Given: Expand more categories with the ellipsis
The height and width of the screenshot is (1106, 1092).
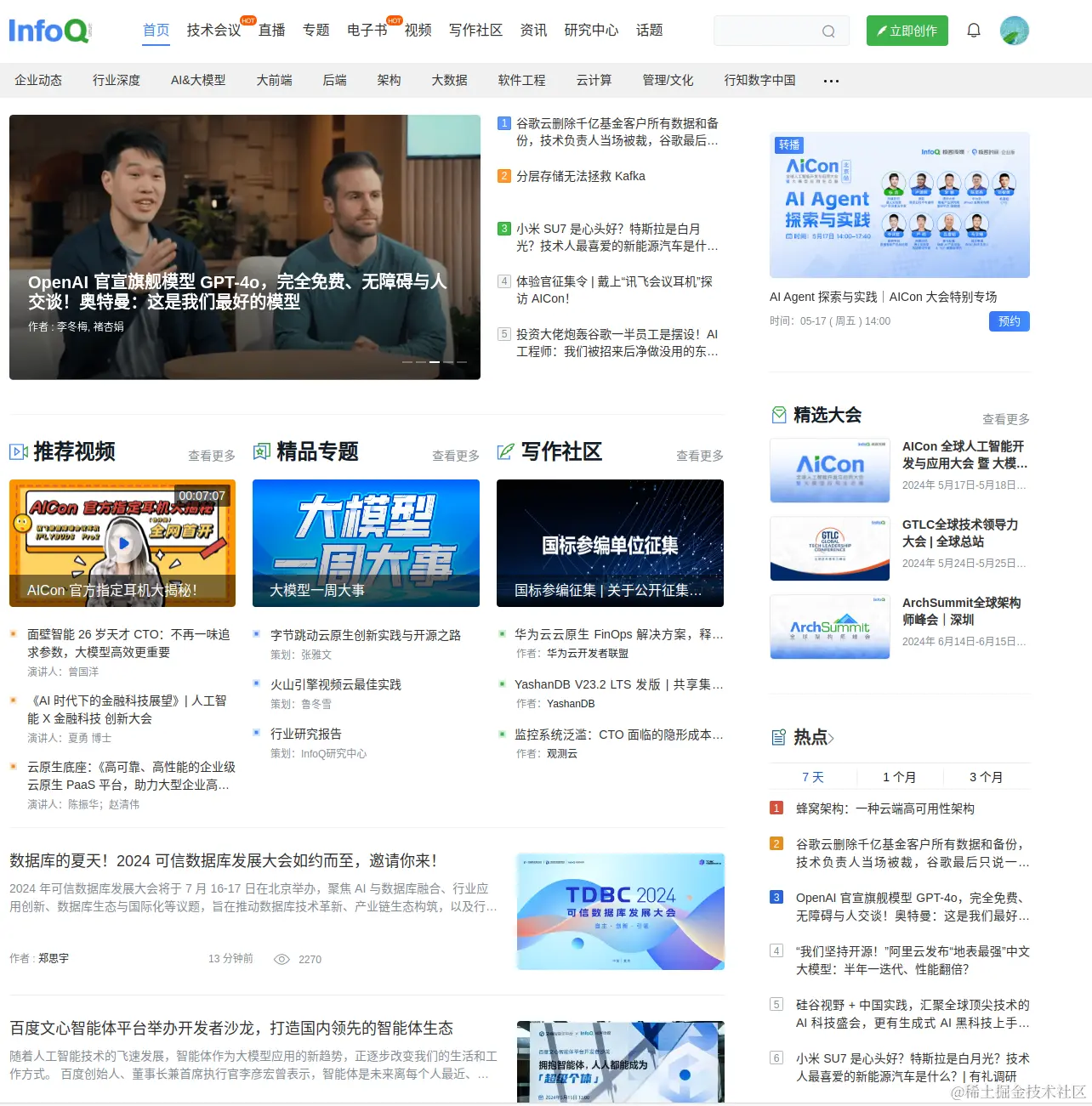Looking at the screenshot, I should click(831, 81).
